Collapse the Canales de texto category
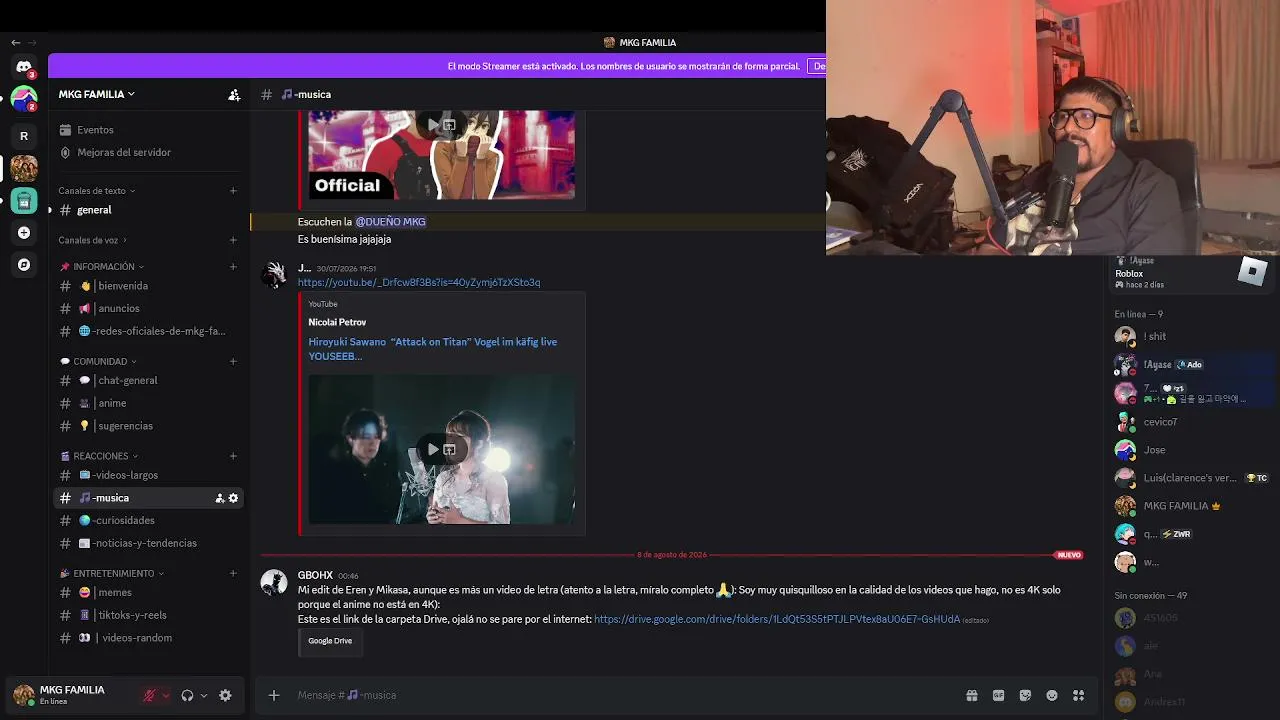 96,191
